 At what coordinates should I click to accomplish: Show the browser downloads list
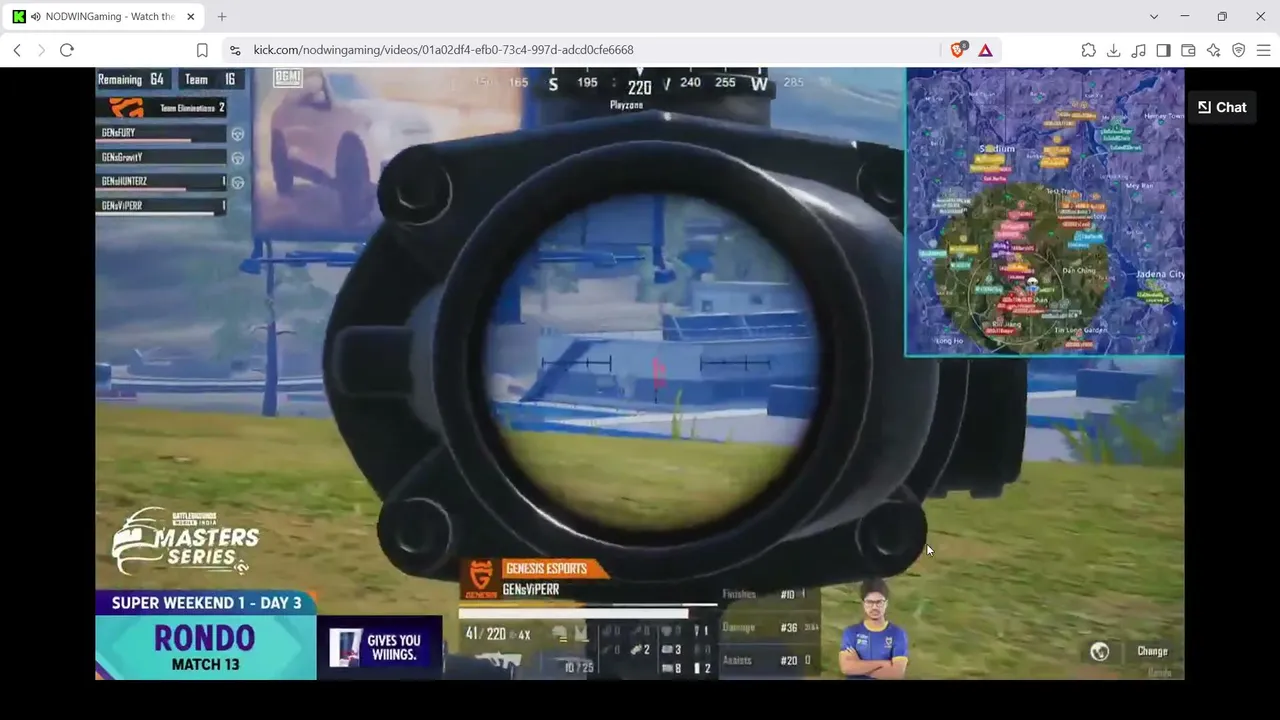point(1113,50)
